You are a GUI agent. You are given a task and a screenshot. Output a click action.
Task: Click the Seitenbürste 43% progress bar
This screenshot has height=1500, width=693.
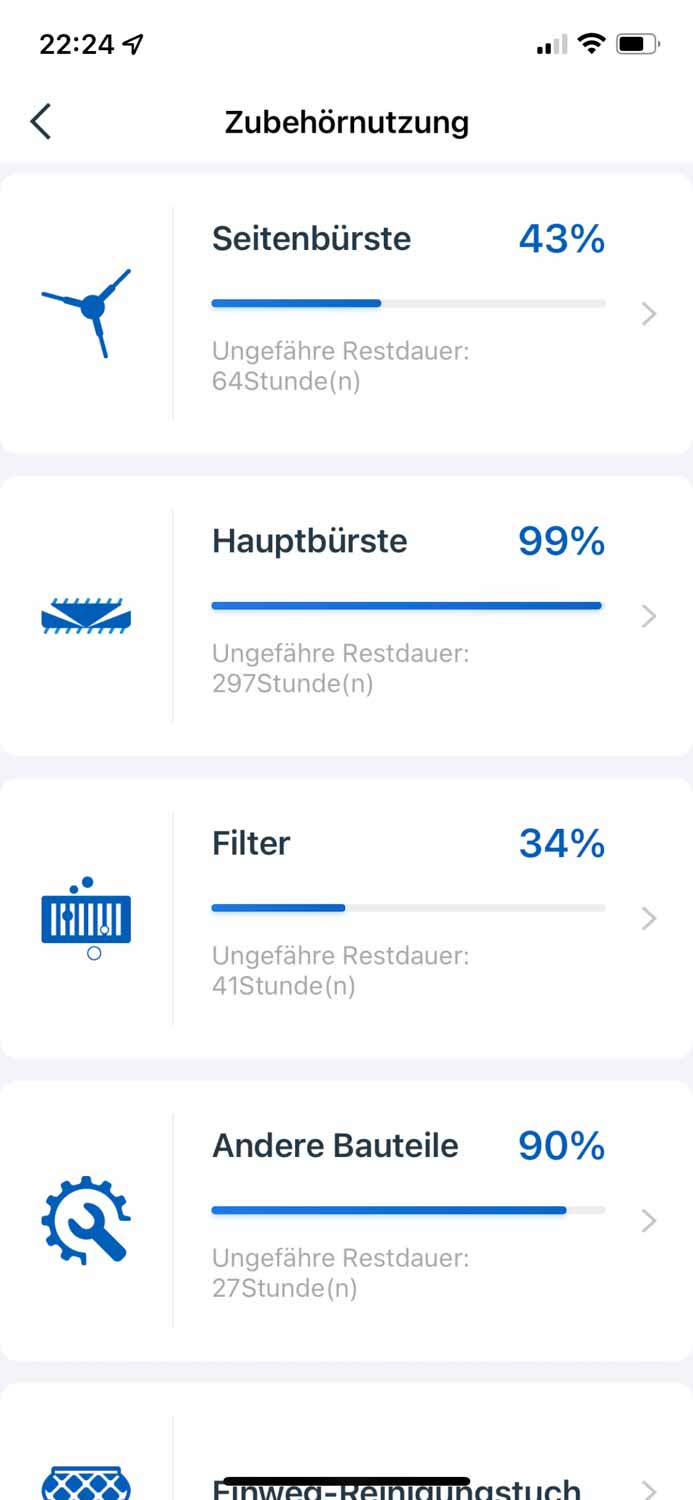click(x=408, y=303)
